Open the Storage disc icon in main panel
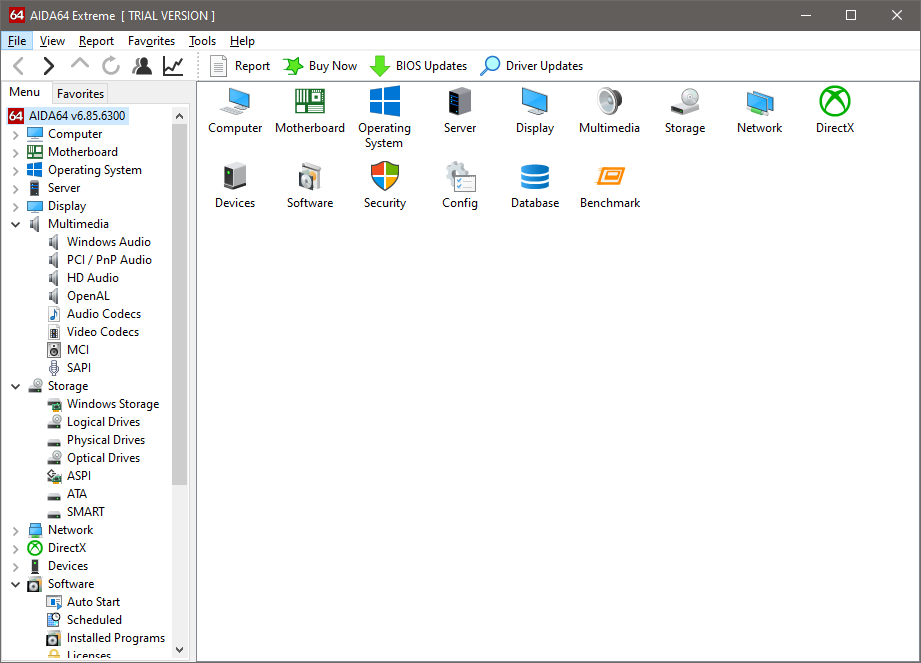Viewport: 921px width, 663px height. click(x=684, y=103)
